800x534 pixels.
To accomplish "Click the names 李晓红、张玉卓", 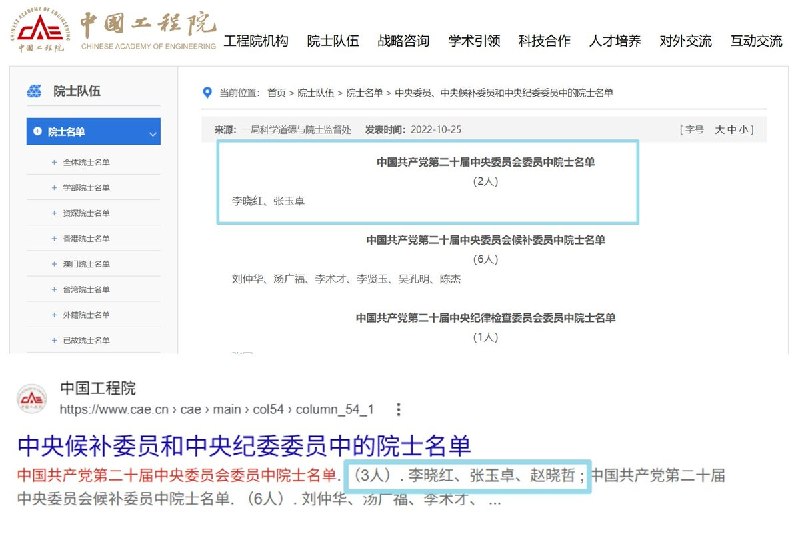I will 268,201.
